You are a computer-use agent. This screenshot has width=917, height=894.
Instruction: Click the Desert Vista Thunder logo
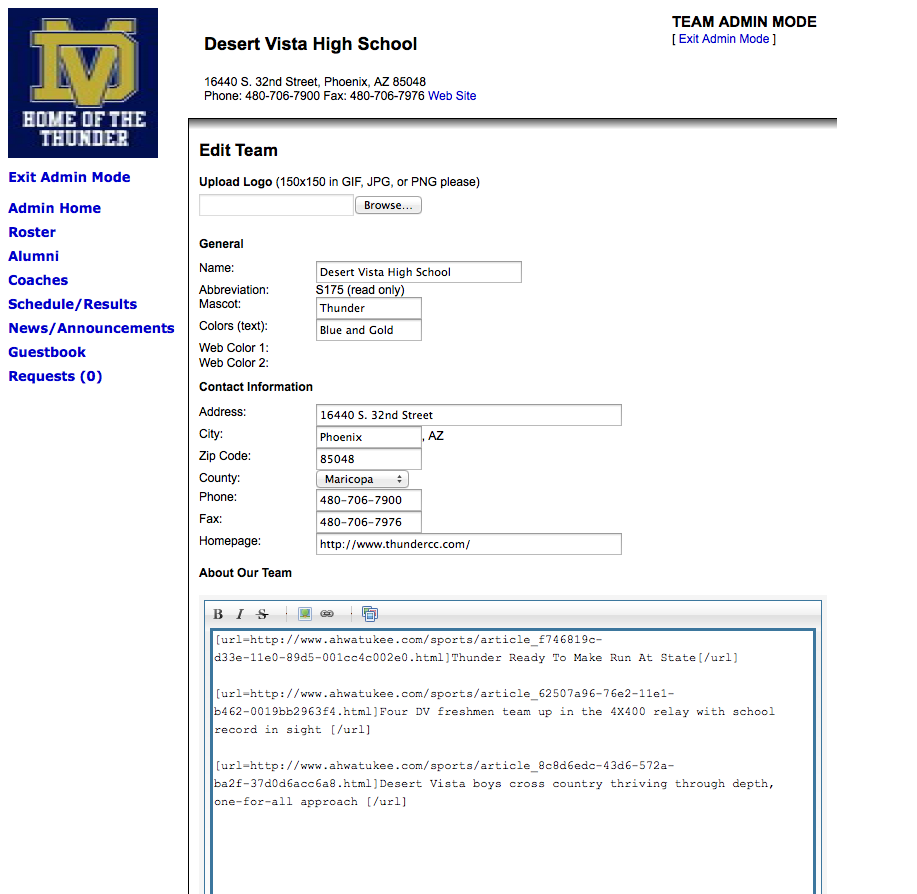pos(83,83)
